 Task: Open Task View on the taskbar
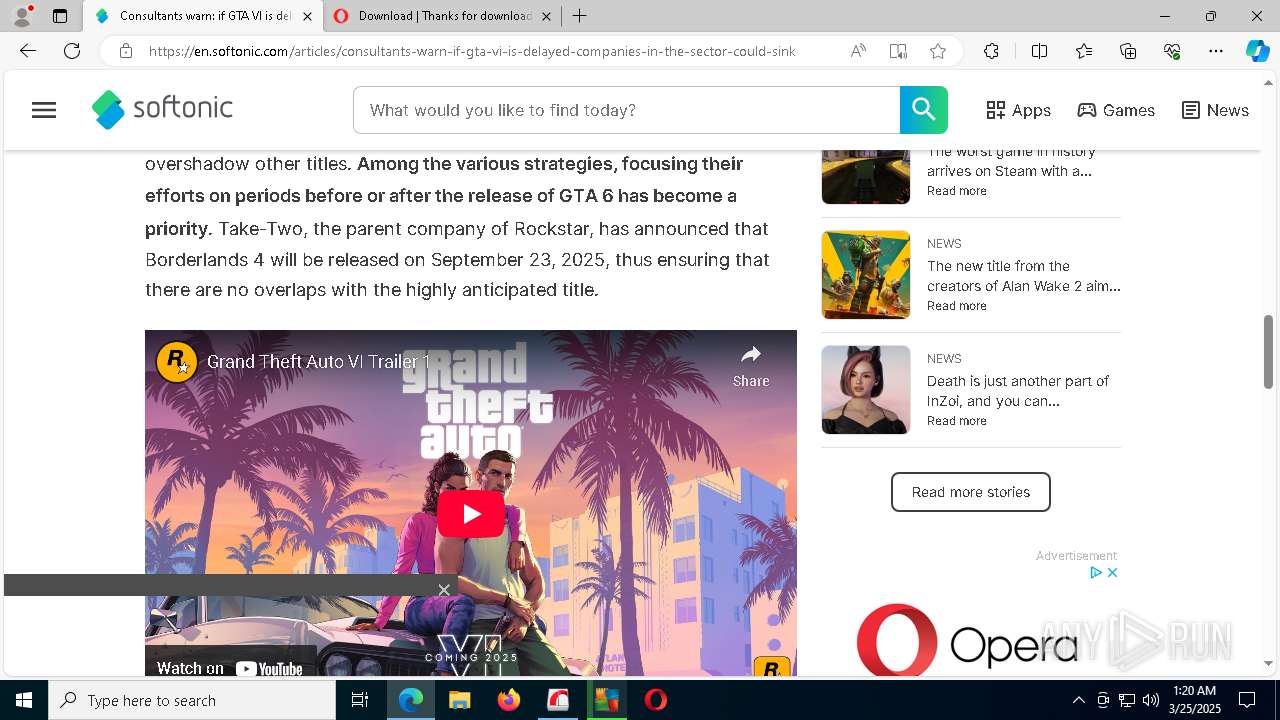click(x=360, y=700)
